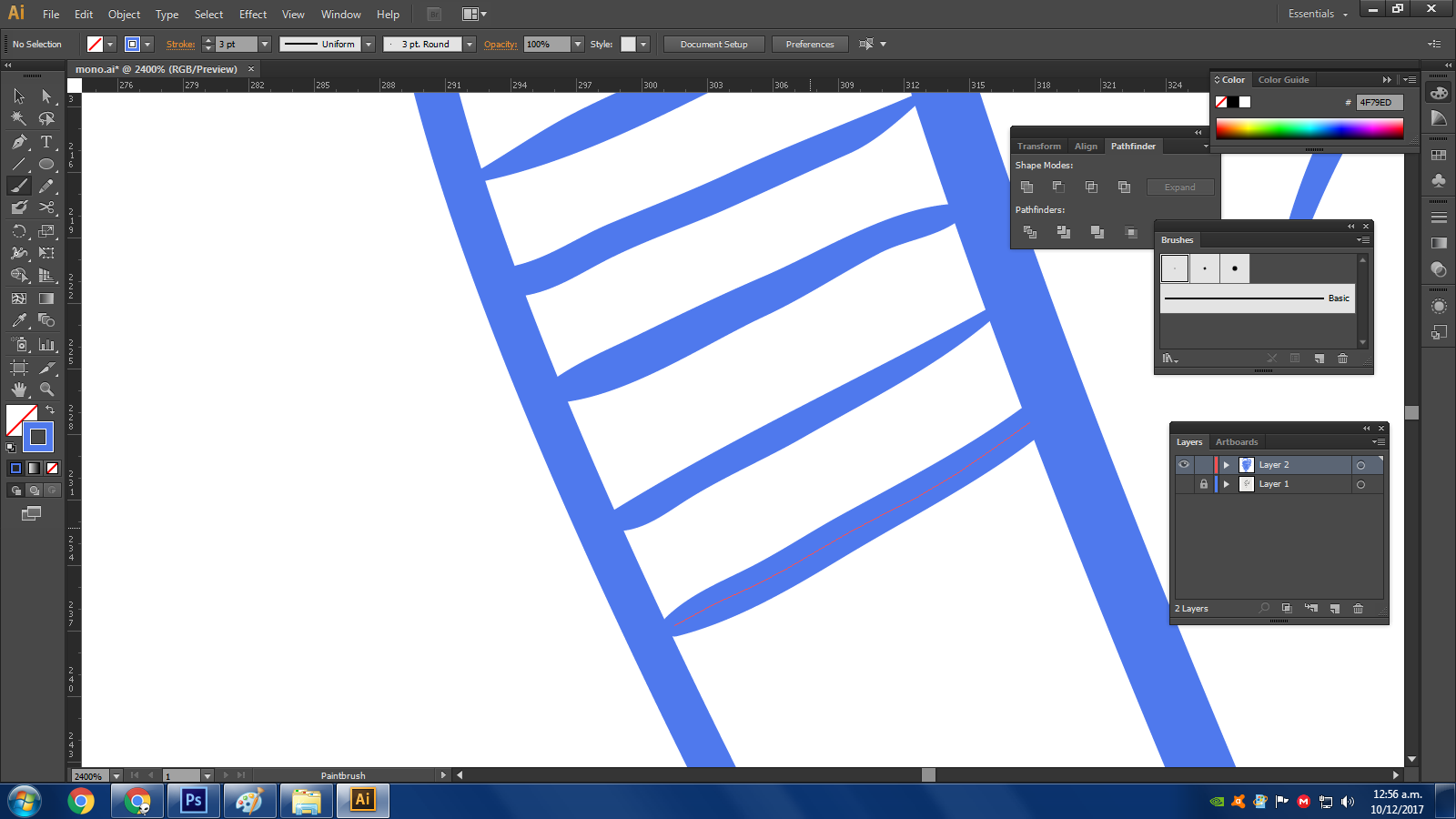Pick a color from the spectrum bar

pyautogui.click(x=1309, y=128)
